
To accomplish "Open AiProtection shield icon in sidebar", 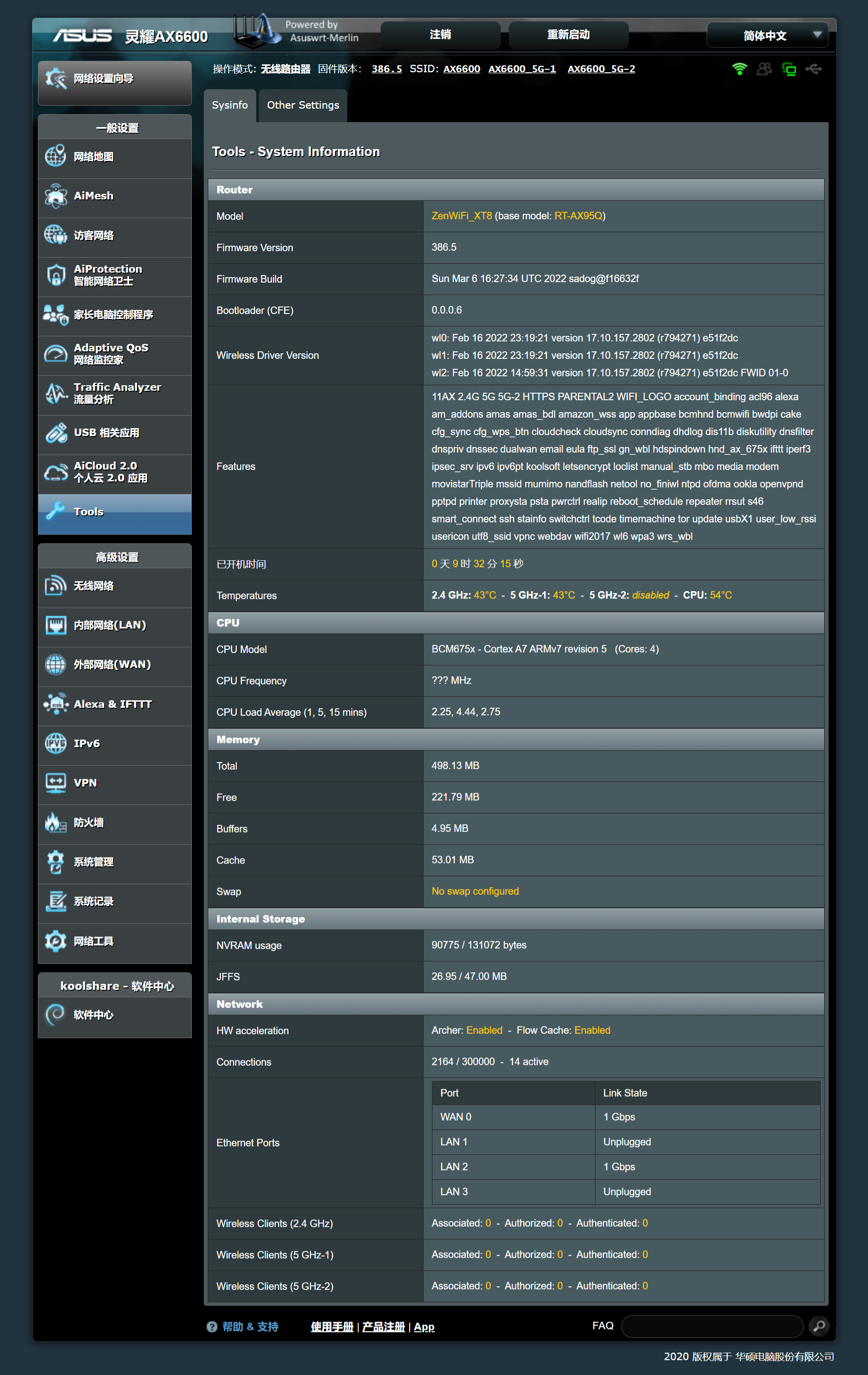I will tap(55, 275).
